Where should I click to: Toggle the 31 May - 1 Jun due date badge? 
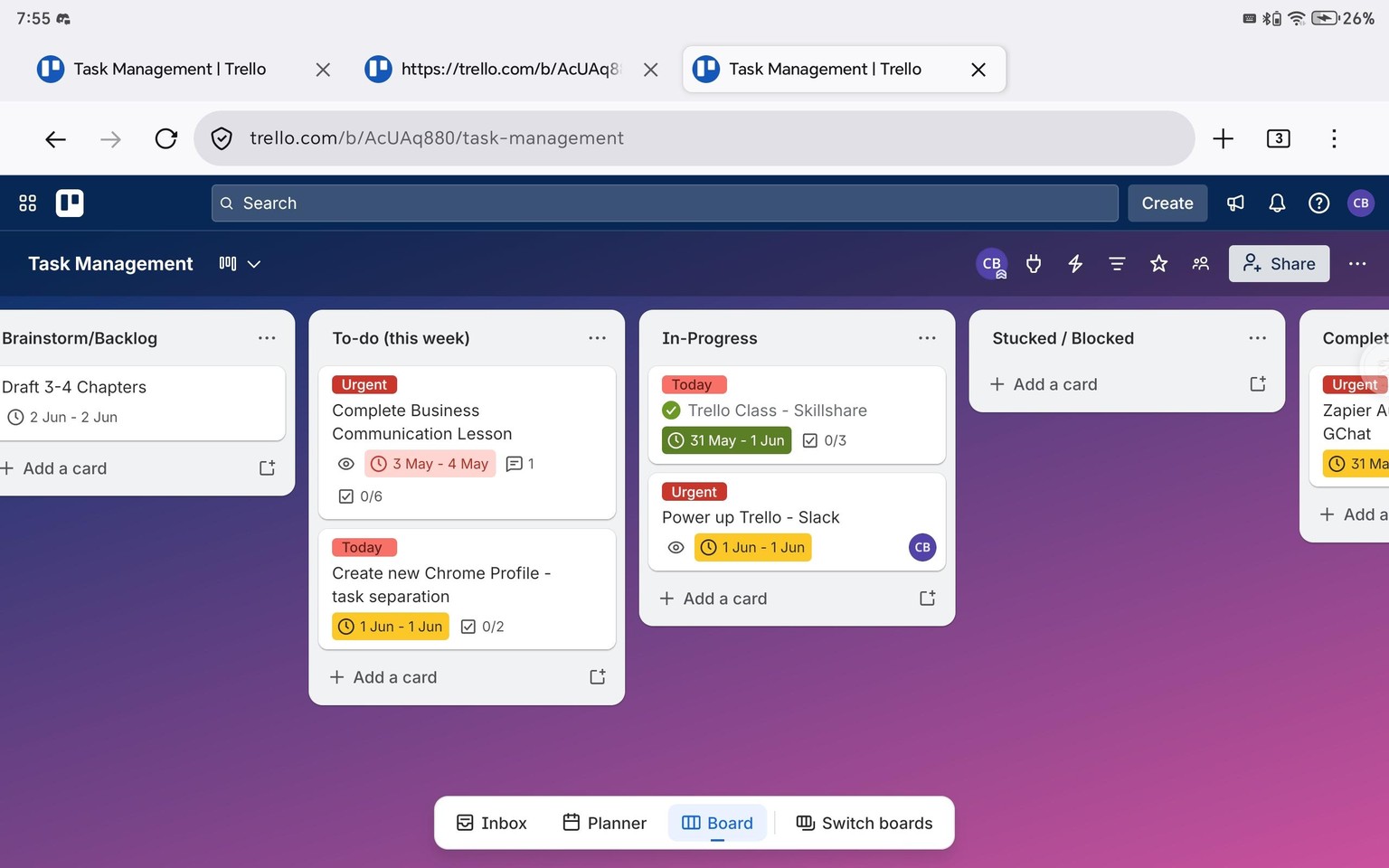pyautogui.click(x=727, y=440)
